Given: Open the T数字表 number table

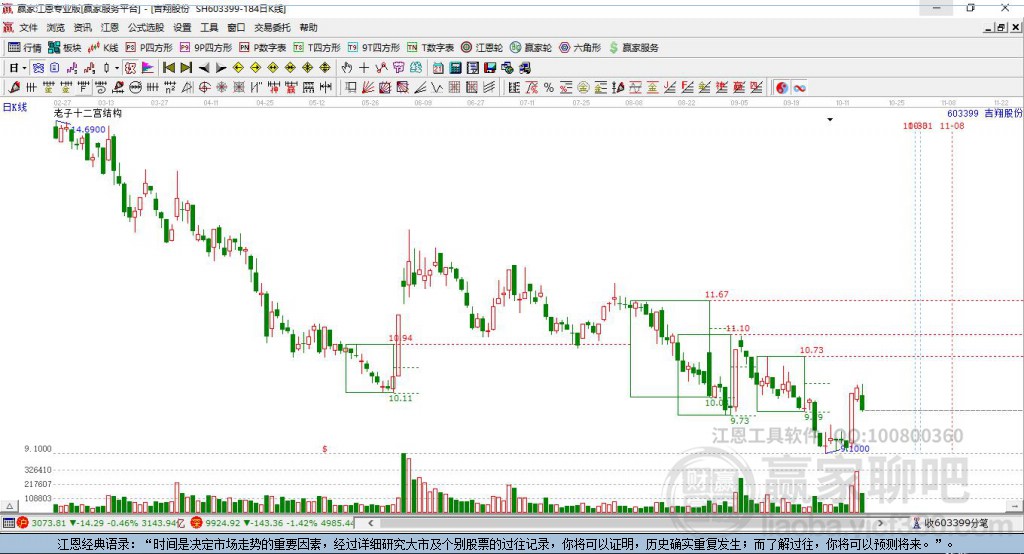Looking at the screenshot, I should coord(430,48).
